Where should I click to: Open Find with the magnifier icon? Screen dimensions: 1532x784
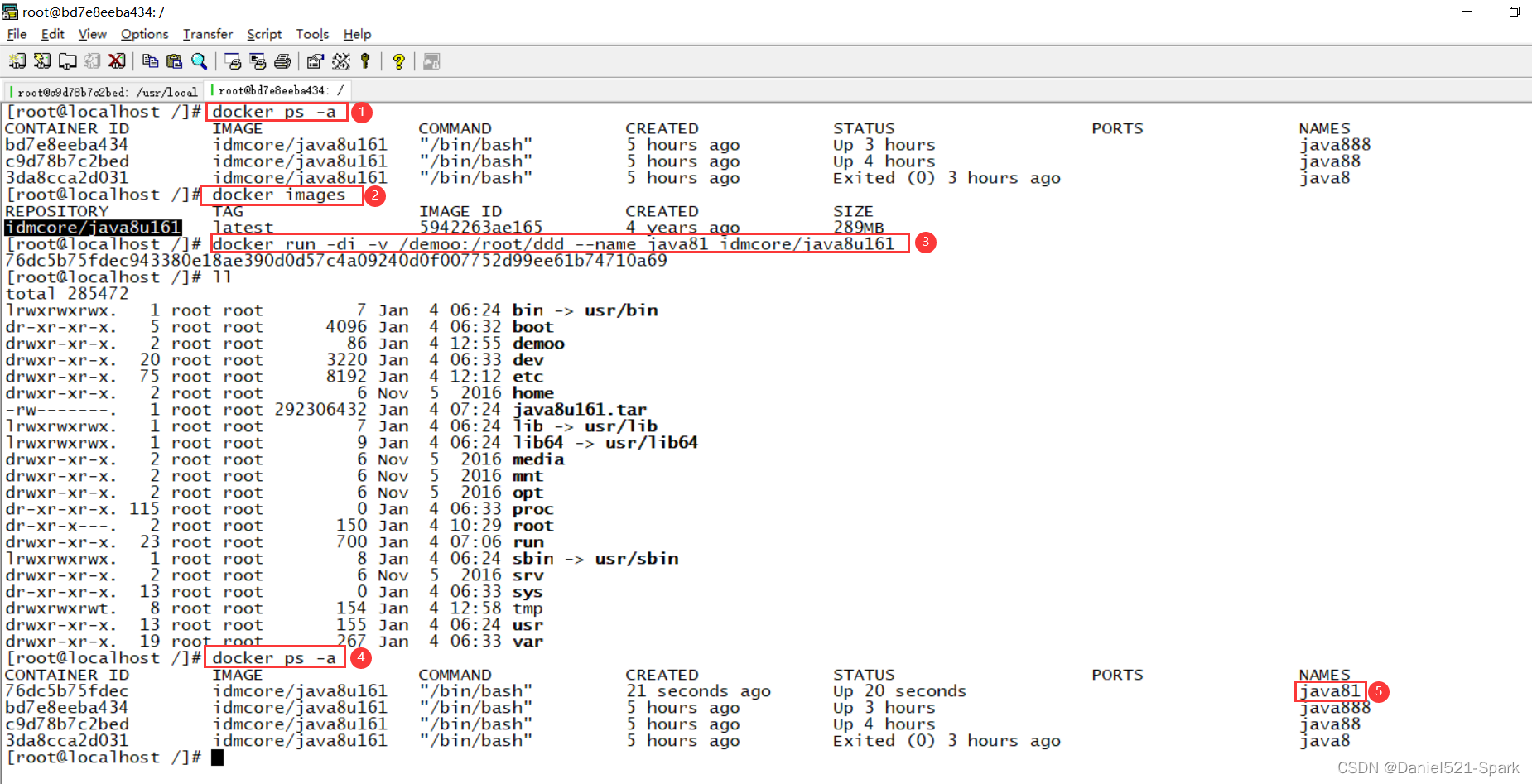[x=199, y=61]
